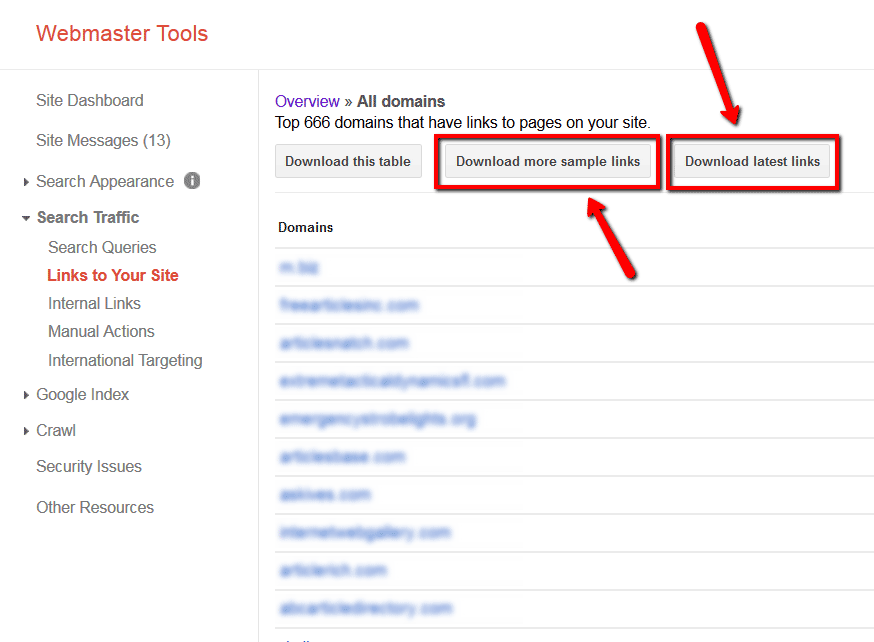Check Security Issues
Viewport: 874px width, 642px height.
pos(89,466)
